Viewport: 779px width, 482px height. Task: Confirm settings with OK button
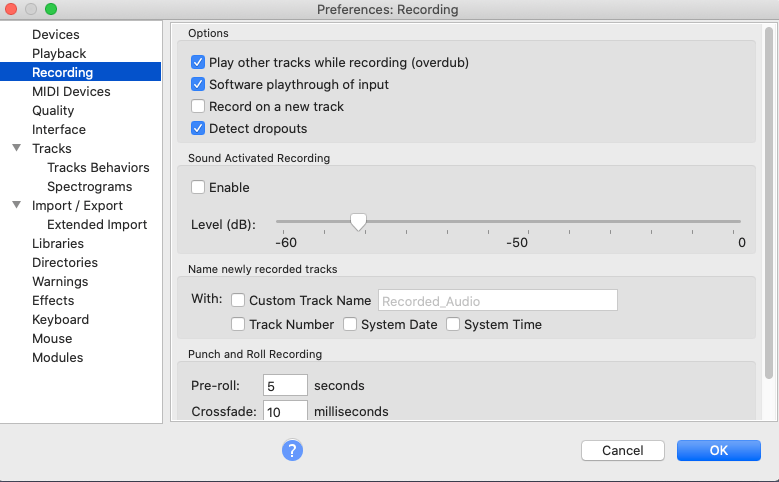pyautogui.click(x=718, y=450)
